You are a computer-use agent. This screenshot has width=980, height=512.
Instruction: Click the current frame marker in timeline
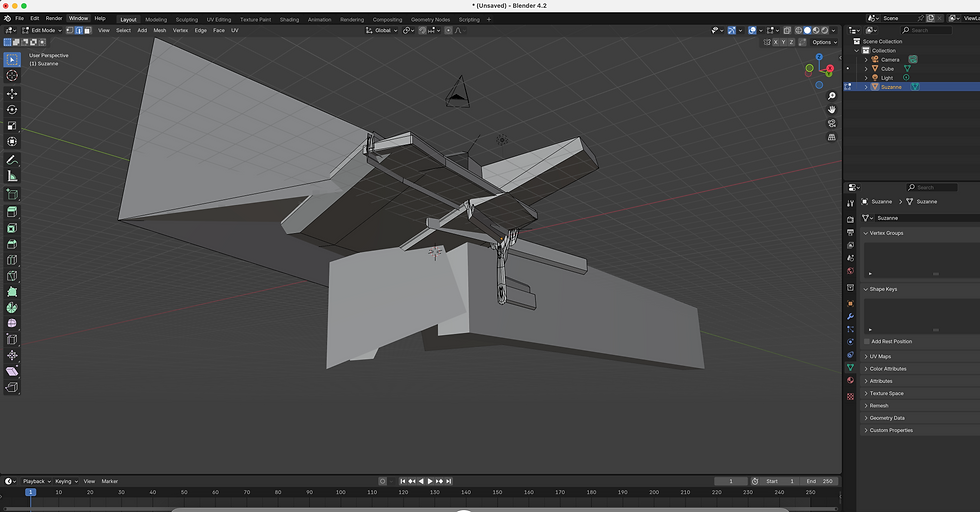[30, 493]
